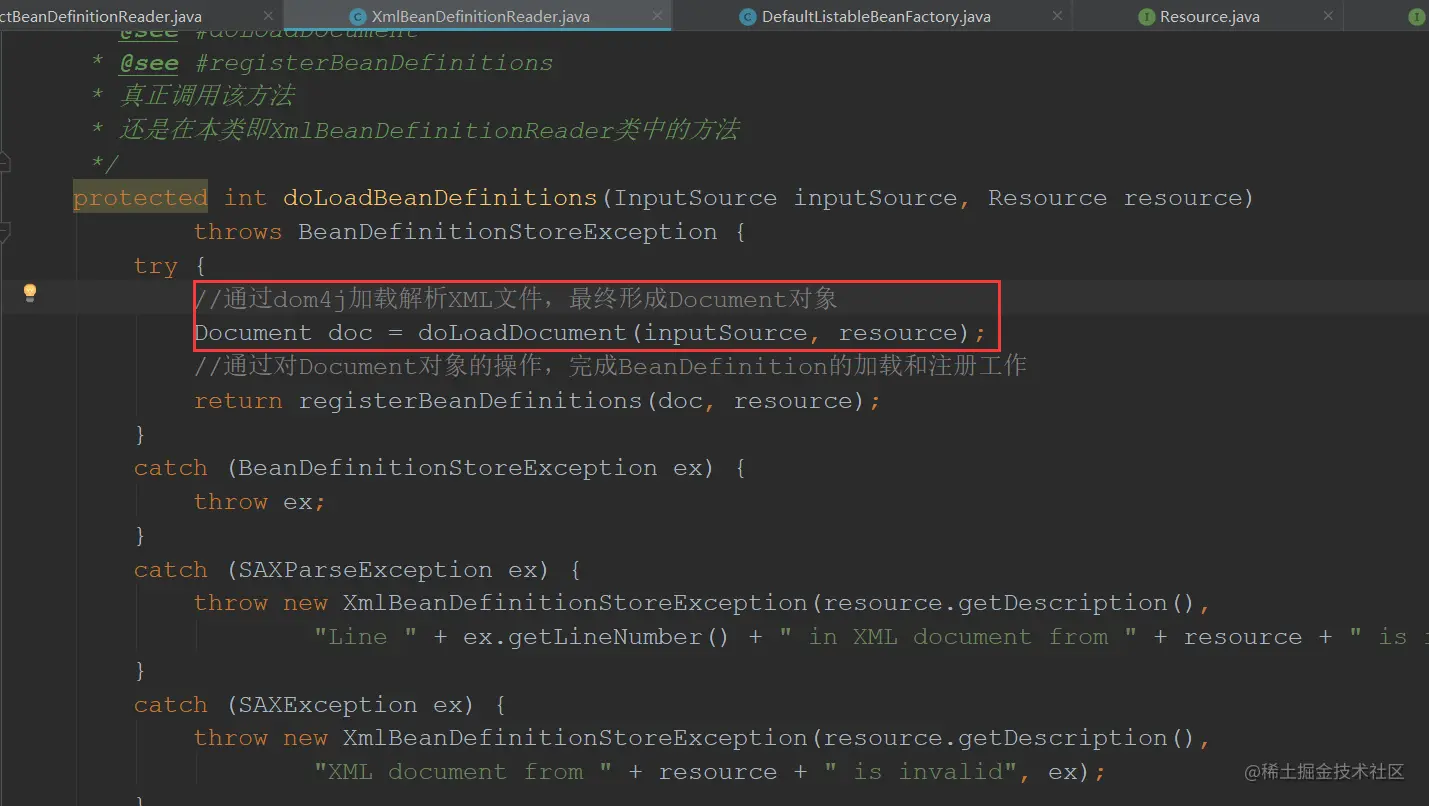Close the leftmost ctBeanDefinitionReader.java tab
The width and height of the screenshot is (1429, 806).
[x=268, y=16]
